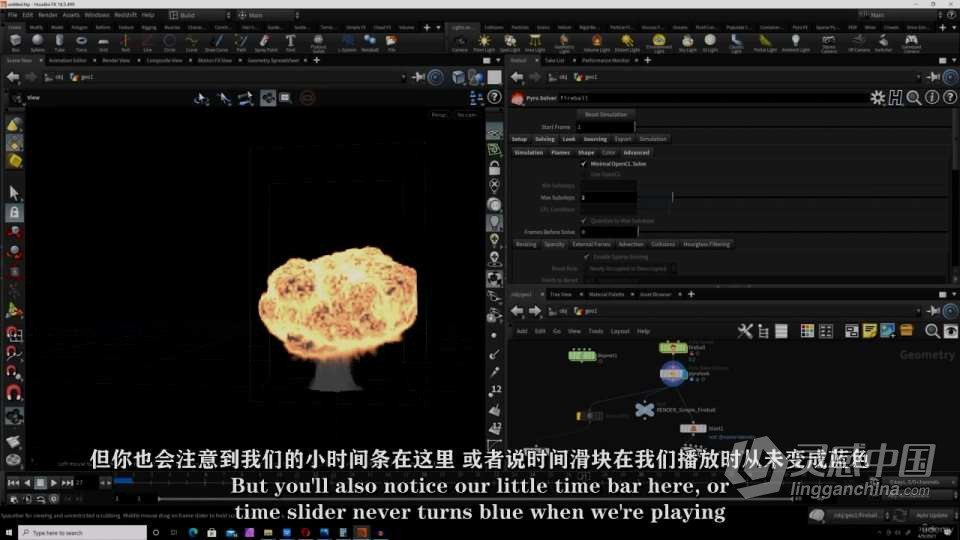Screen dimensions: 960x540
Task: Click Frames Before Solve slider track
Action: click(x=795, y=232)
